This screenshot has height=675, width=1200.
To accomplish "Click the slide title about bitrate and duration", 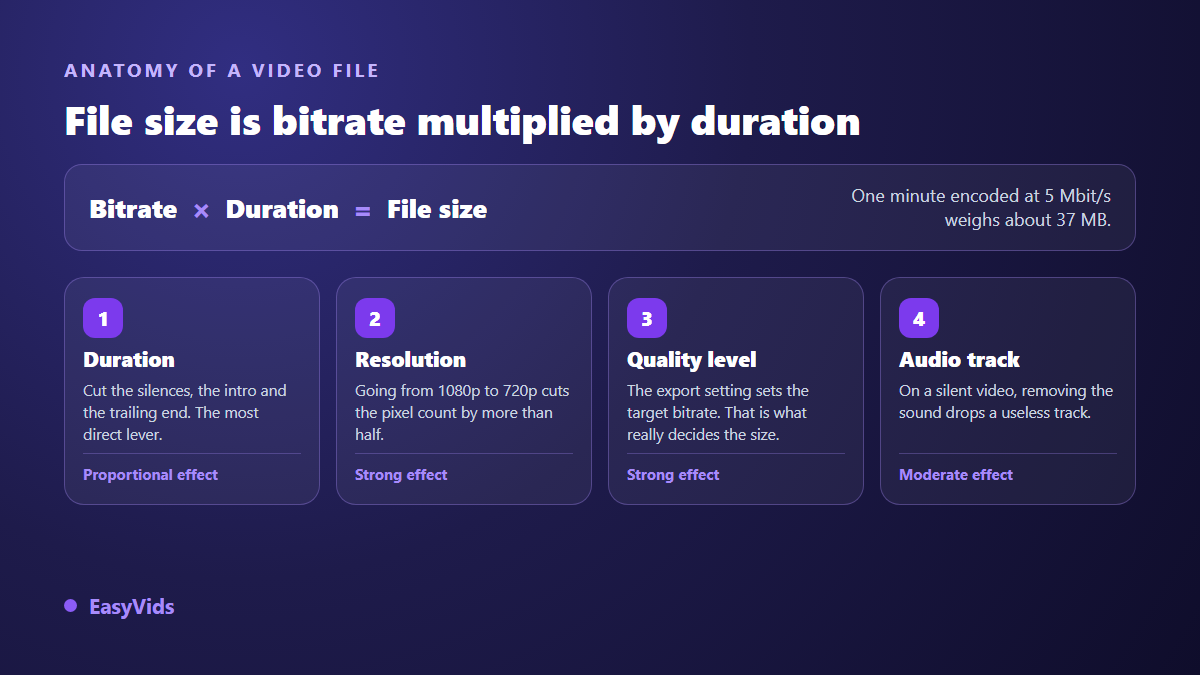I will point(462,122).
